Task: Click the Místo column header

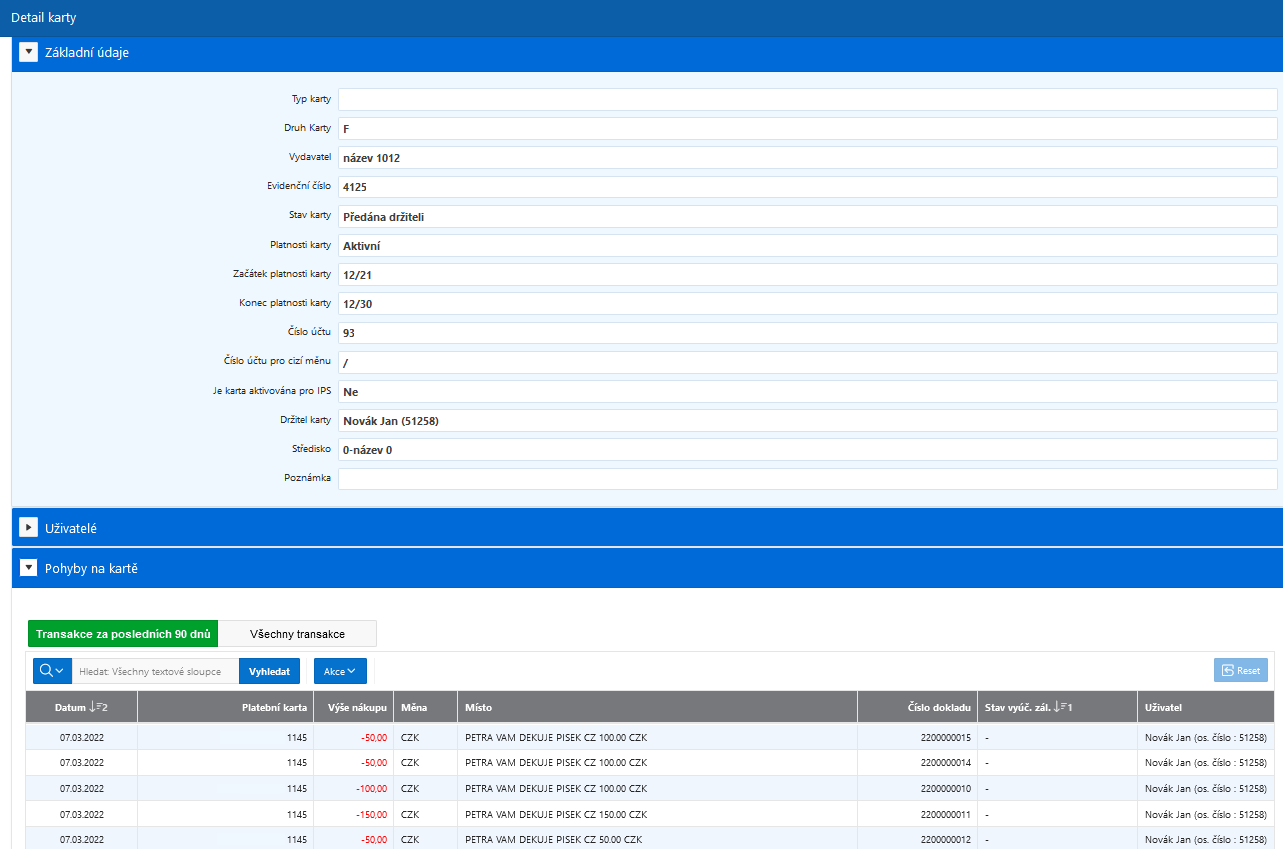Action: 657,707
